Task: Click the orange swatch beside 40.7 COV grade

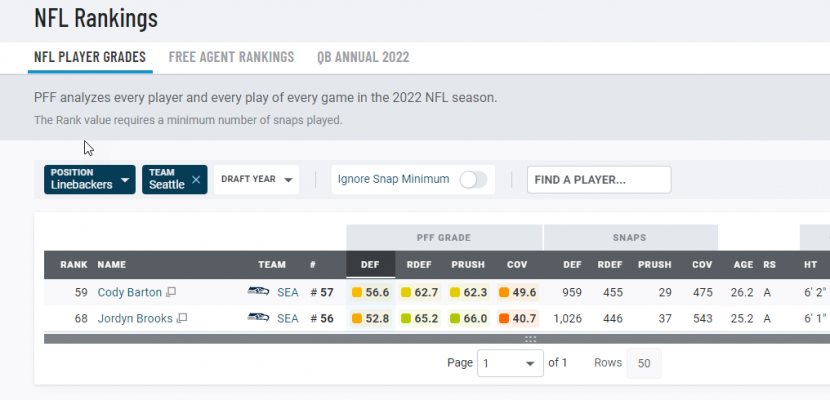Action: coord(503,319)
